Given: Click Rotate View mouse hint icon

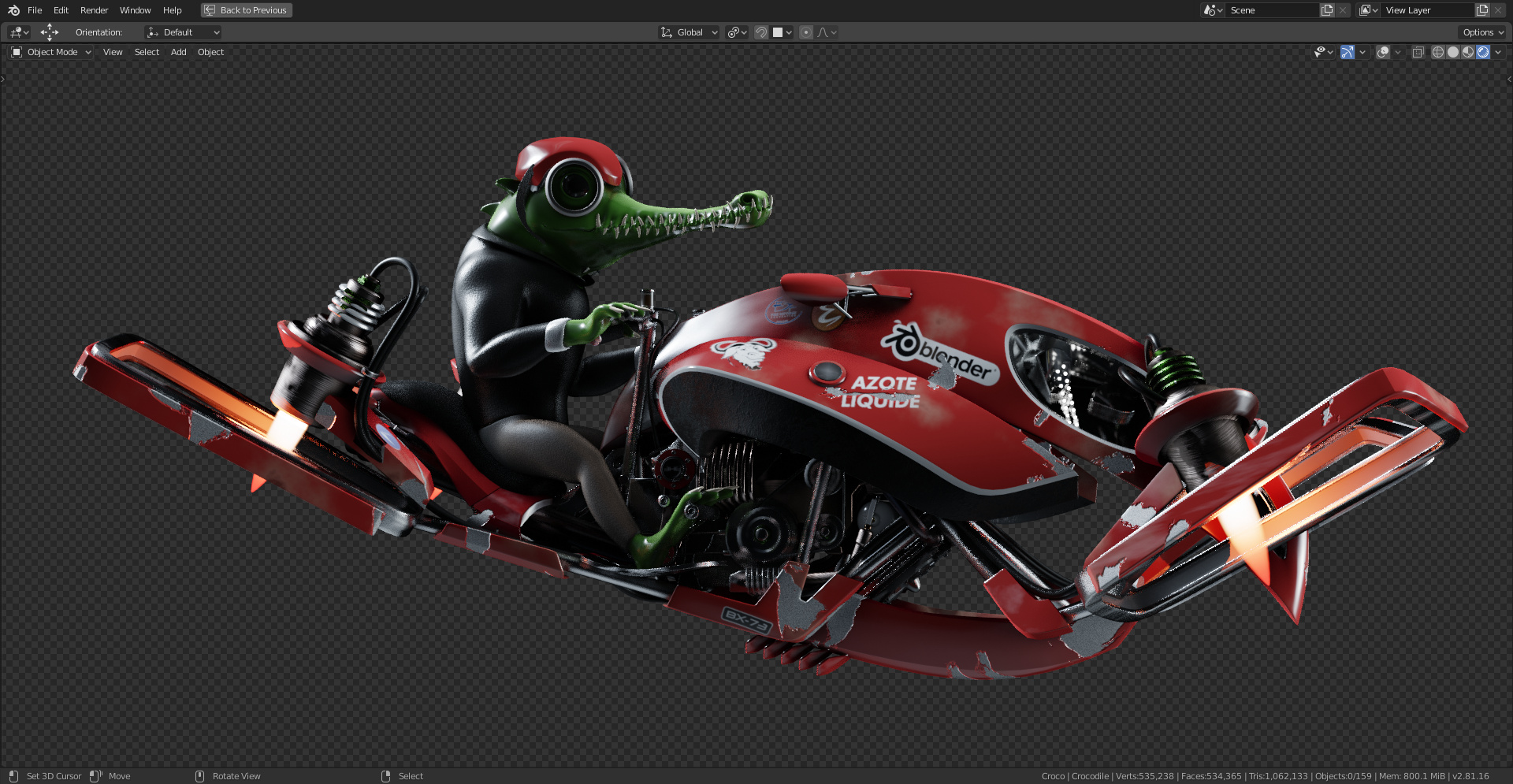Looking at the screenshot, I should (x=199, y=776).
